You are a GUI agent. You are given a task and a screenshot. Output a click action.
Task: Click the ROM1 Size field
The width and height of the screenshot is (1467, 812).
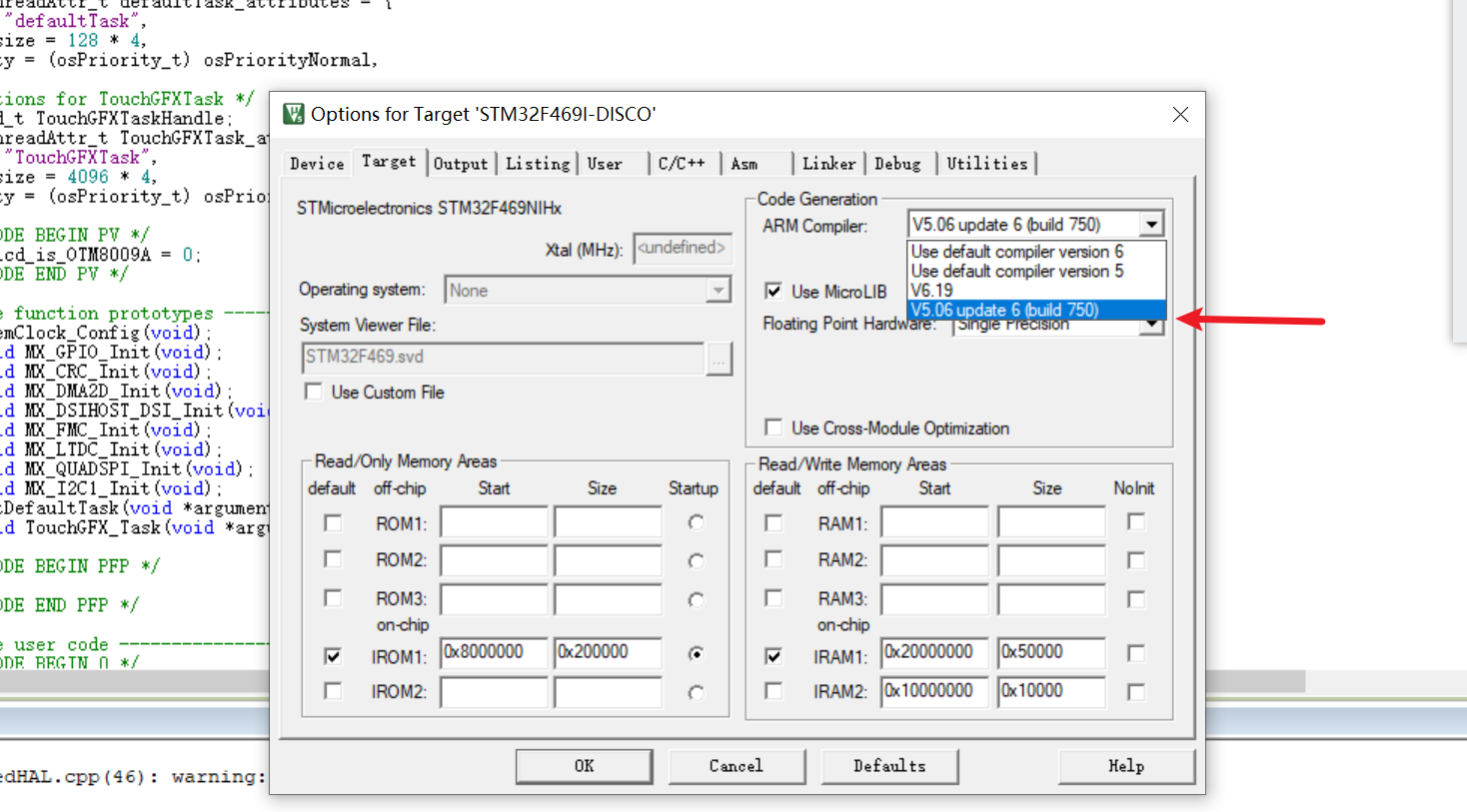pos(609,522)
